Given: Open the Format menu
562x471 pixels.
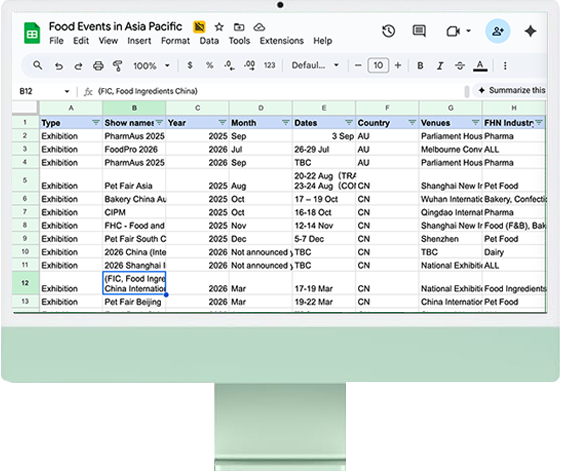Looking at the screenshot, I should coord(175,41).
